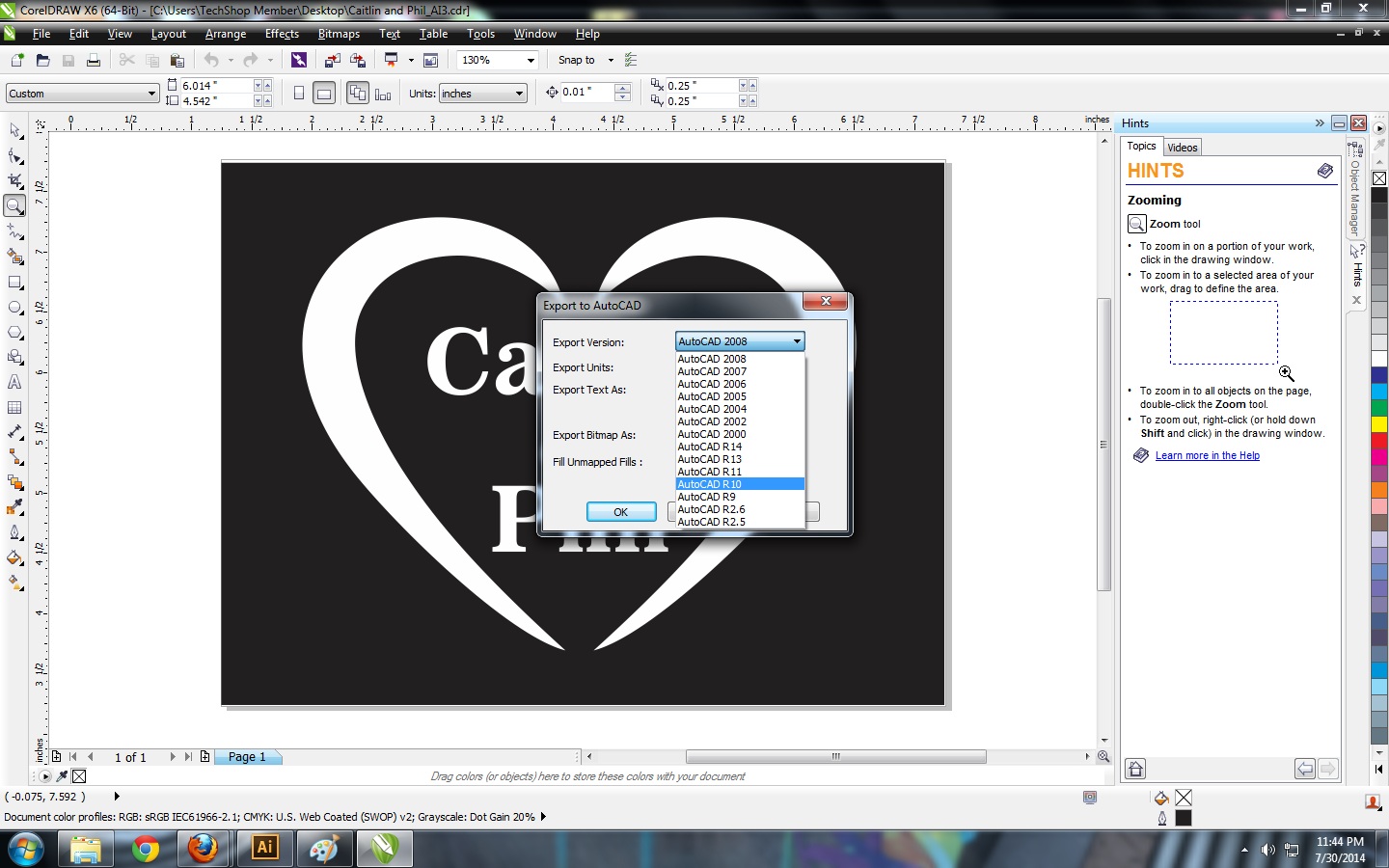The image size is (1389, 868).
Task: Select the Page 1 tab
Action: point(247,757)
